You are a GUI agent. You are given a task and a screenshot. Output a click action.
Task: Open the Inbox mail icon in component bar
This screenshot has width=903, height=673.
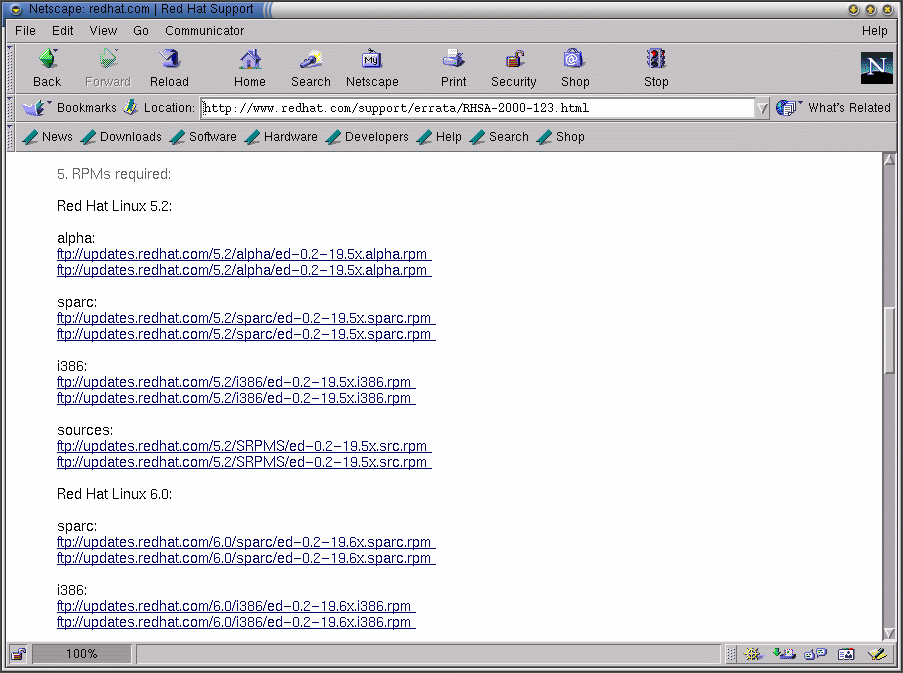click(x=784, y=654)
